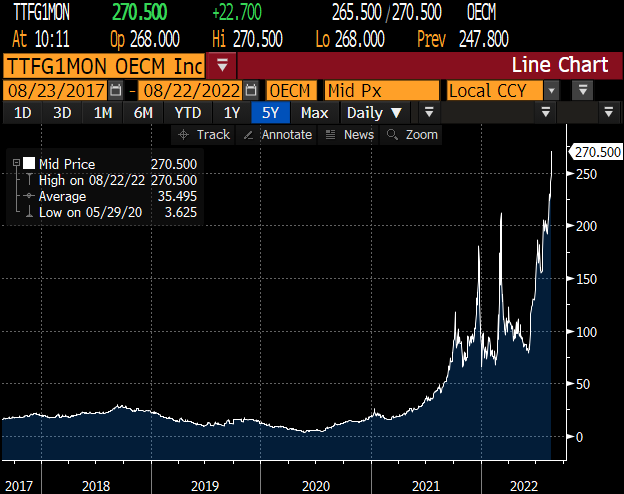Select the 1M time range tab
Viewport: 624px width, 494px height.
103,113
